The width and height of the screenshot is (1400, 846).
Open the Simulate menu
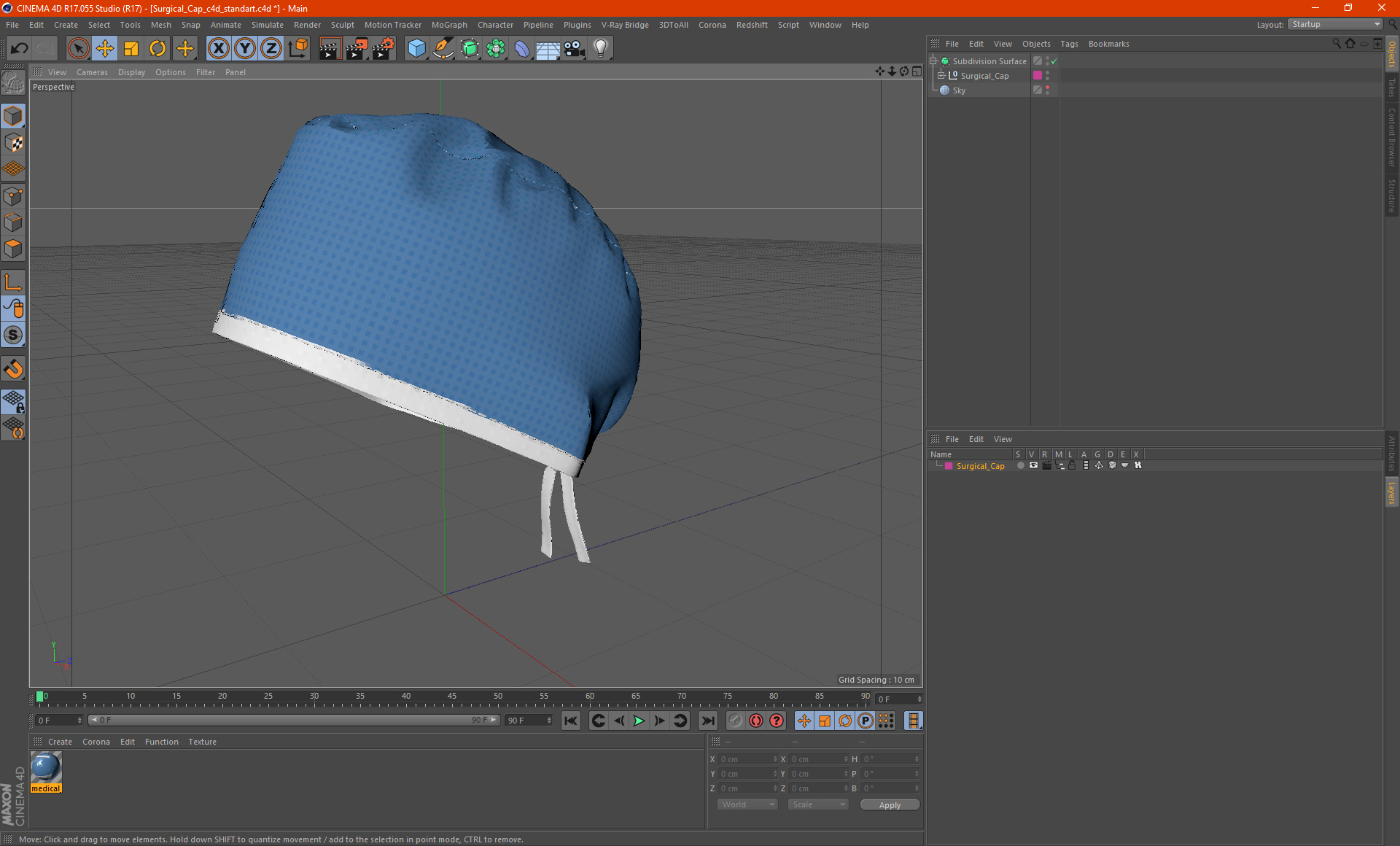[x=267, y=25]
